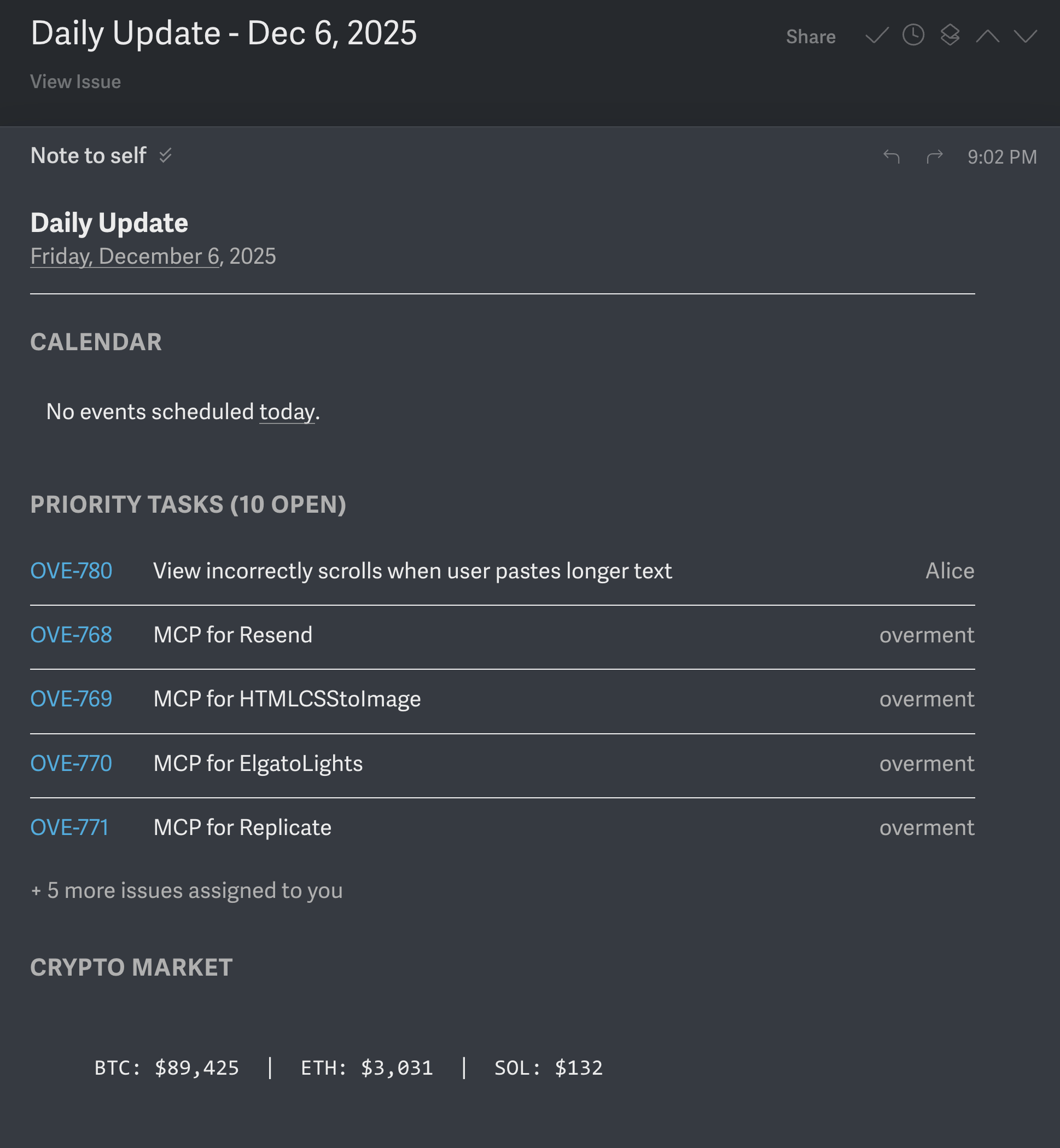Open issue OVE-769 link

[x=71, y=699]
